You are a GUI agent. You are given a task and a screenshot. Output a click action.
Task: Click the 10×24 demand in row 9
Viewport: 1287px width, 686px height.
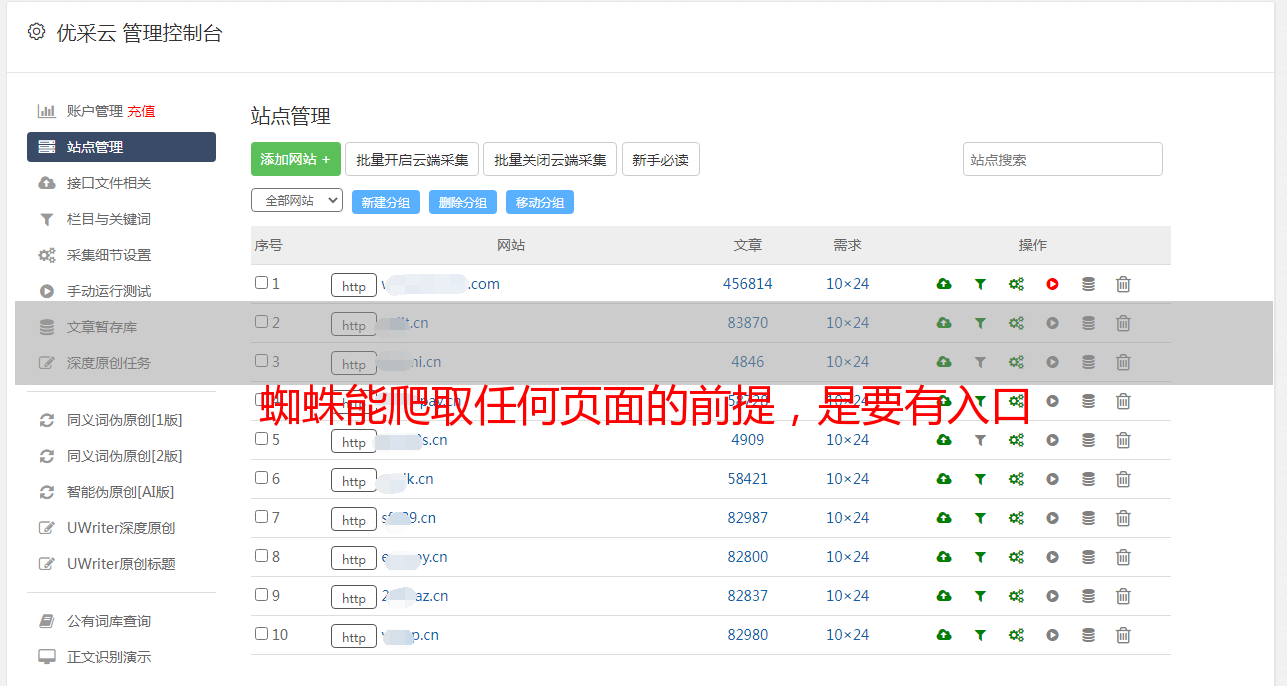(848, 596)
